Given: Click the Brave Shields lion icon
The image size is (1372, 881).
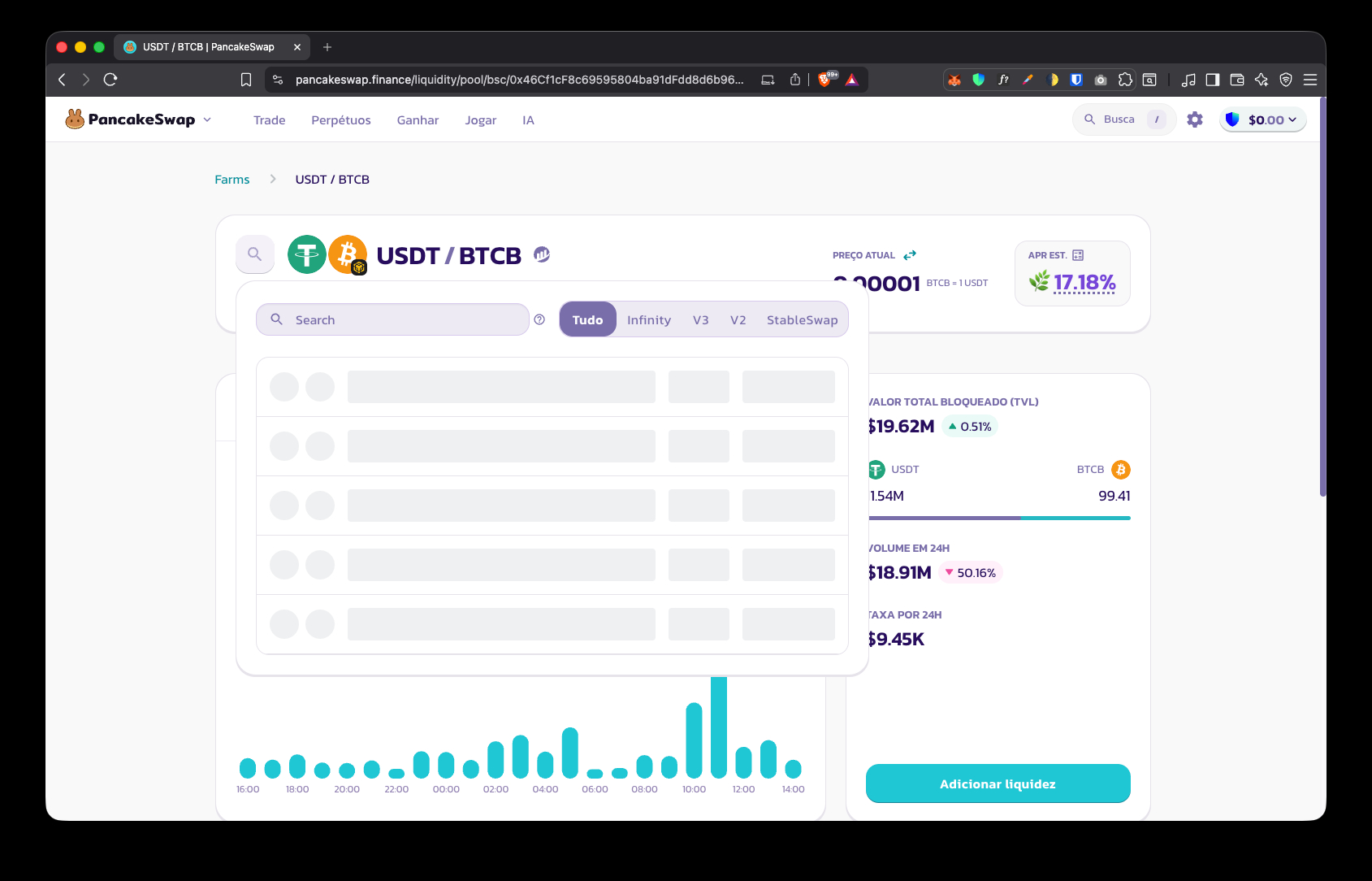Looking at the screenshot, I should coord(826,79).
